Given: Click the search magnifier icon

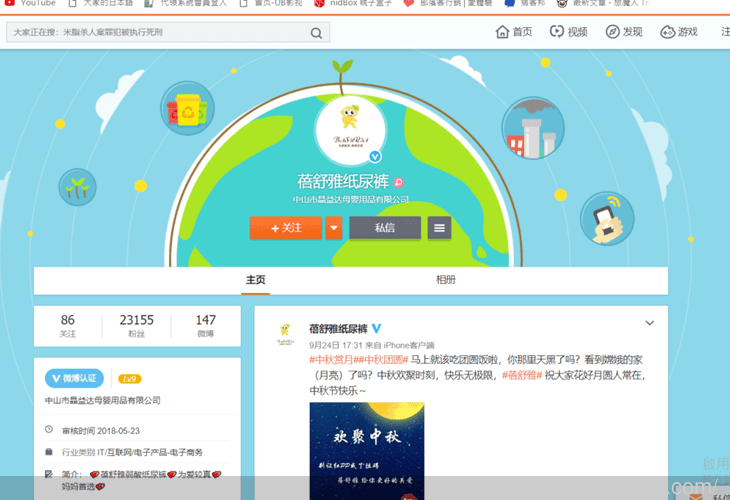Looking at the screenshot, I should tap(316, 33).
